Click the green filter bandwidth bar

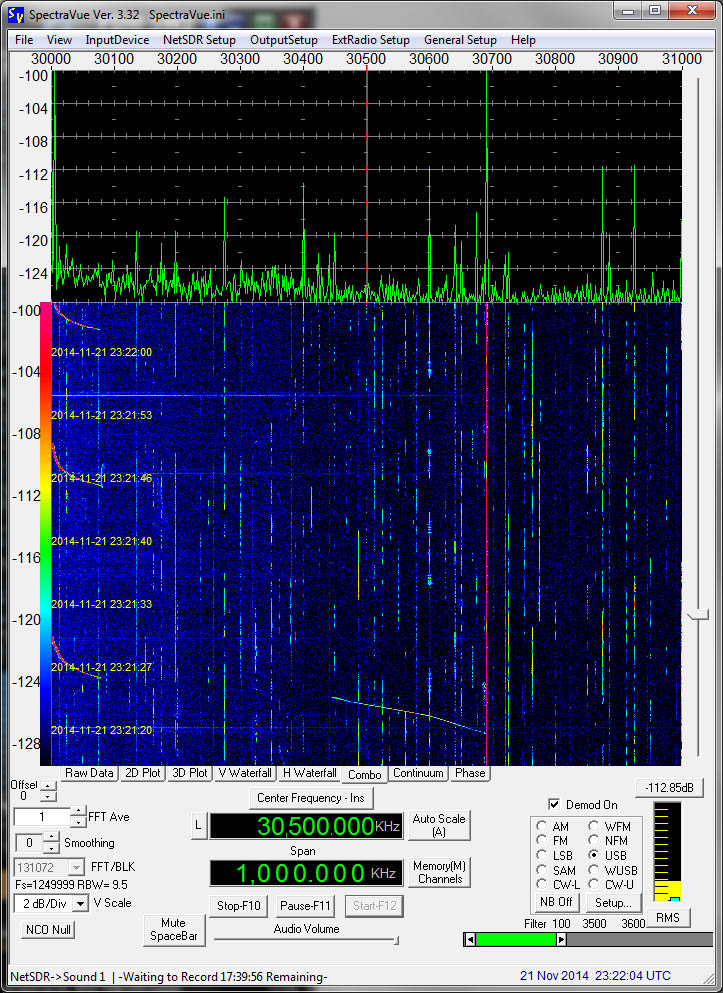515,940
